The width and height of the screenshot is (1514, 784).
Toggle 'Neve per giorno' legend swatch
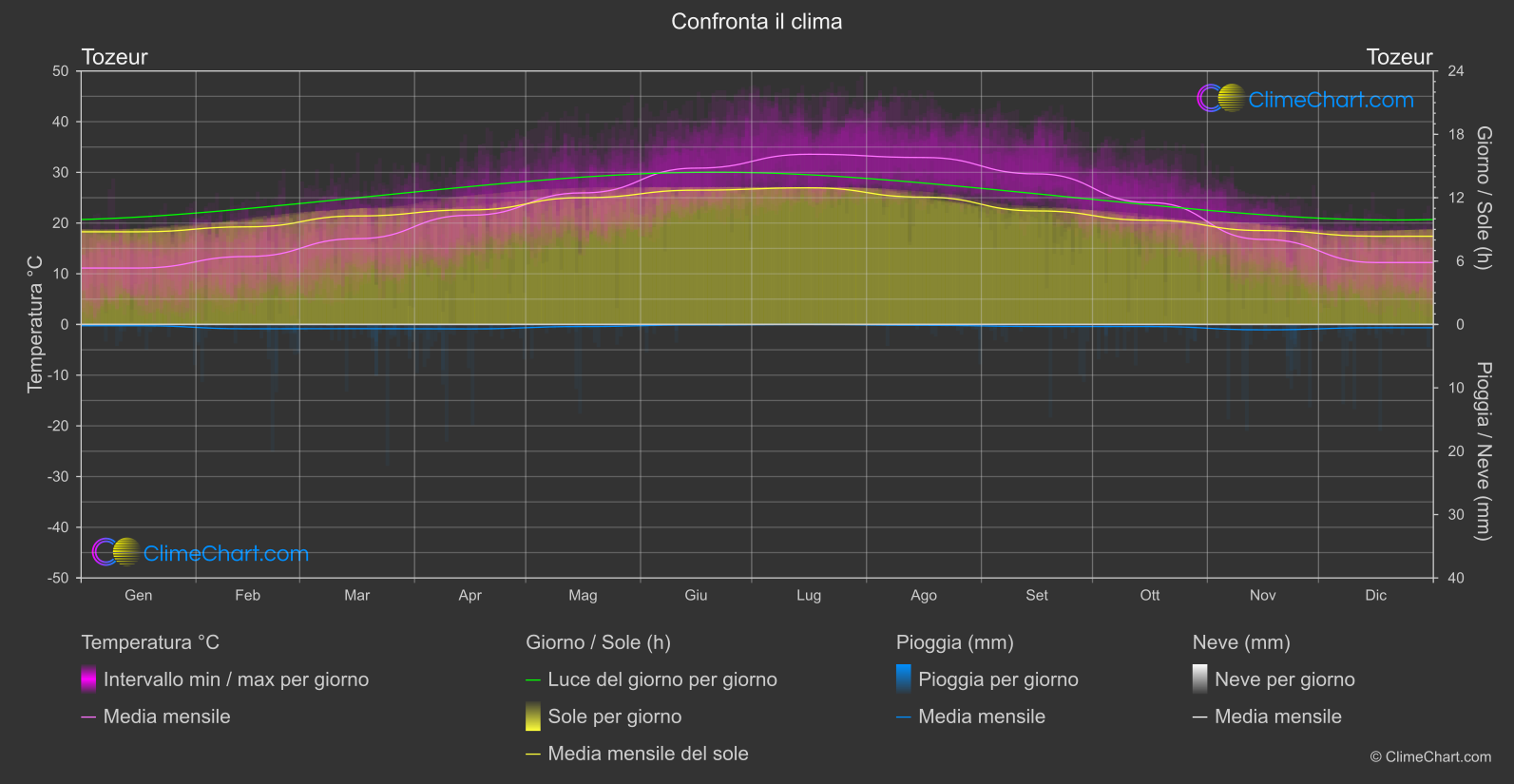pos(1200,679)
